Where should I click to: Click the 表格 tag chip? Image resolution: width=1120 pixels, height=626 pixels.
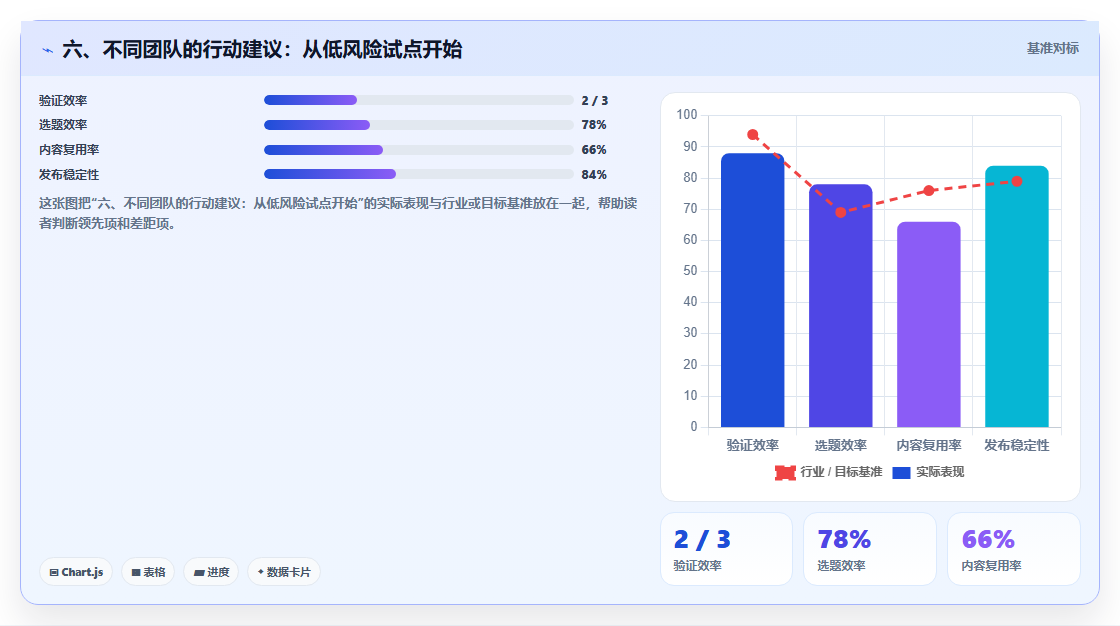click(148, 572)
